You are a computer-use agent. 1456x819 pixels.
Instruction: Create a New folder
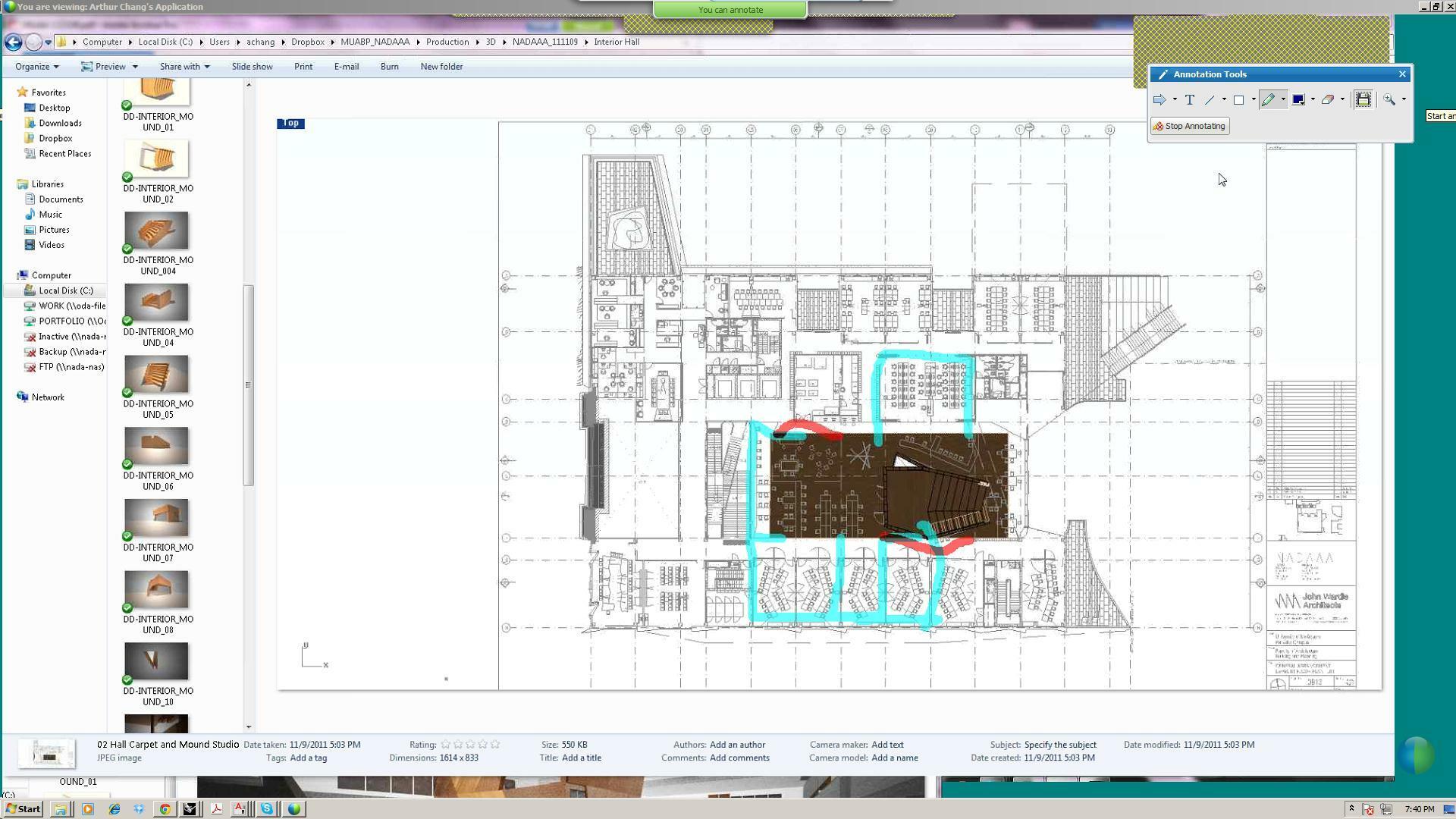[441, 67]
